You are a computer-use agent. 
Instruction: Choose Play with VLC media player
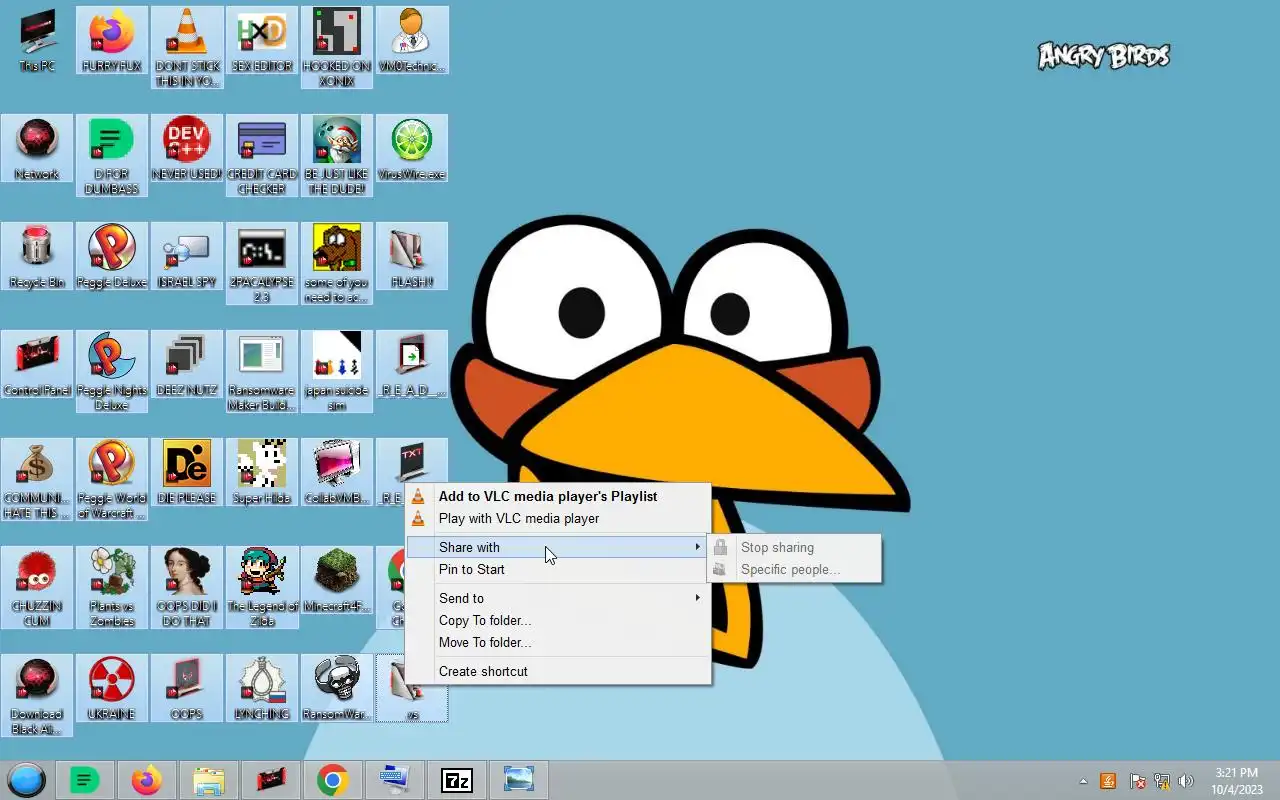pyautogui.click(x=558, y=518)
